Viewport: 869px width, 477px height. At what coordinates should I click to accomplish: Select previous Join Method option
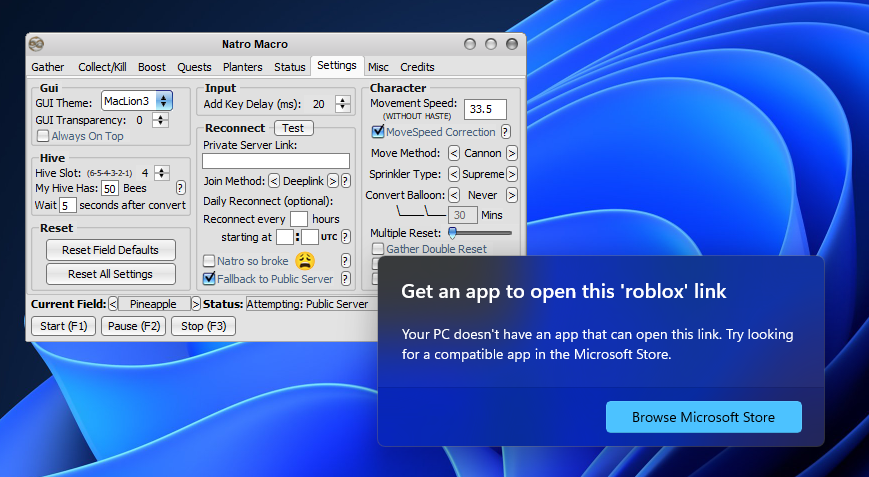tap(274, 181)
